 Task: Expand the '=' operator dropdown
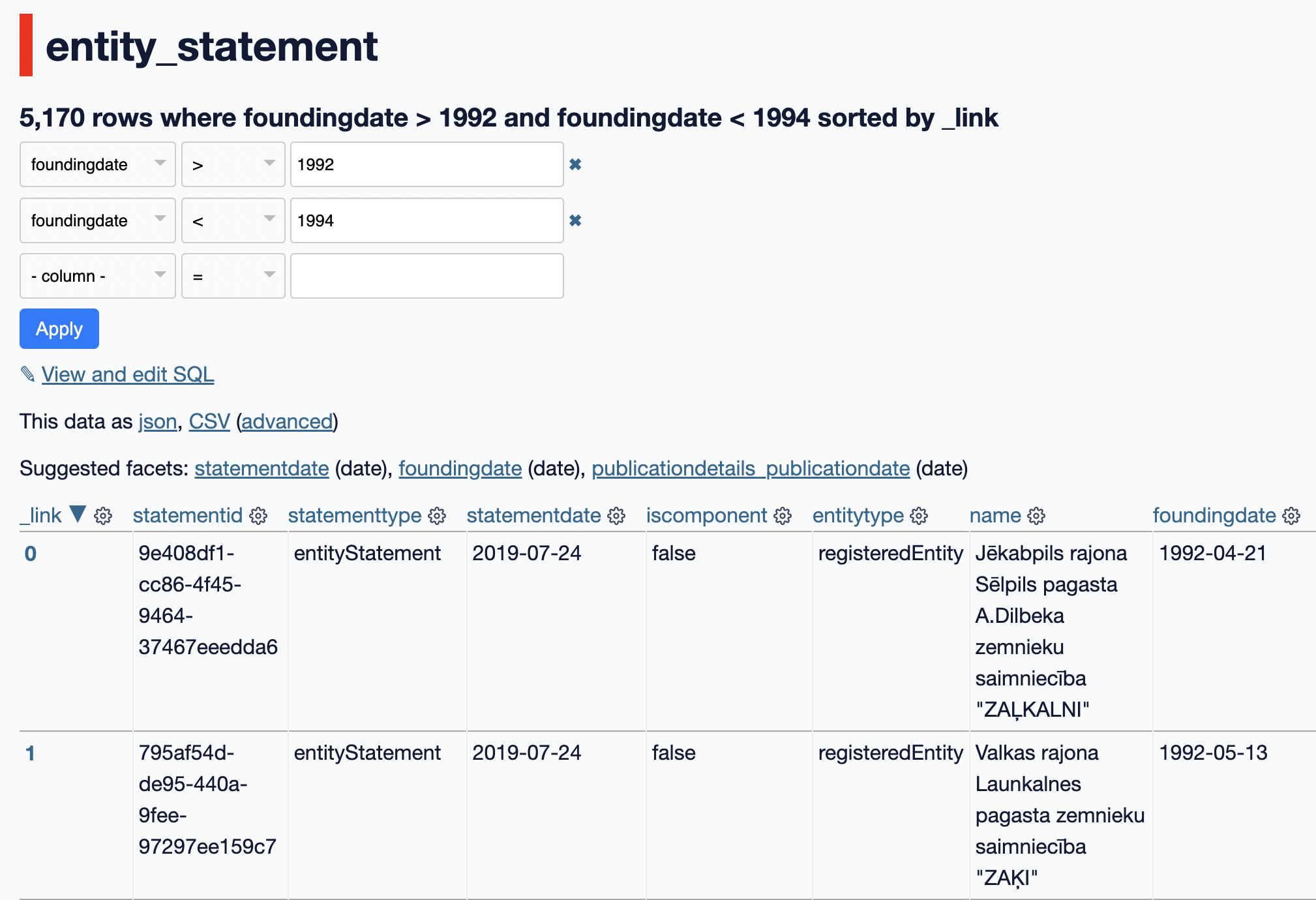[x=233, y=276]
